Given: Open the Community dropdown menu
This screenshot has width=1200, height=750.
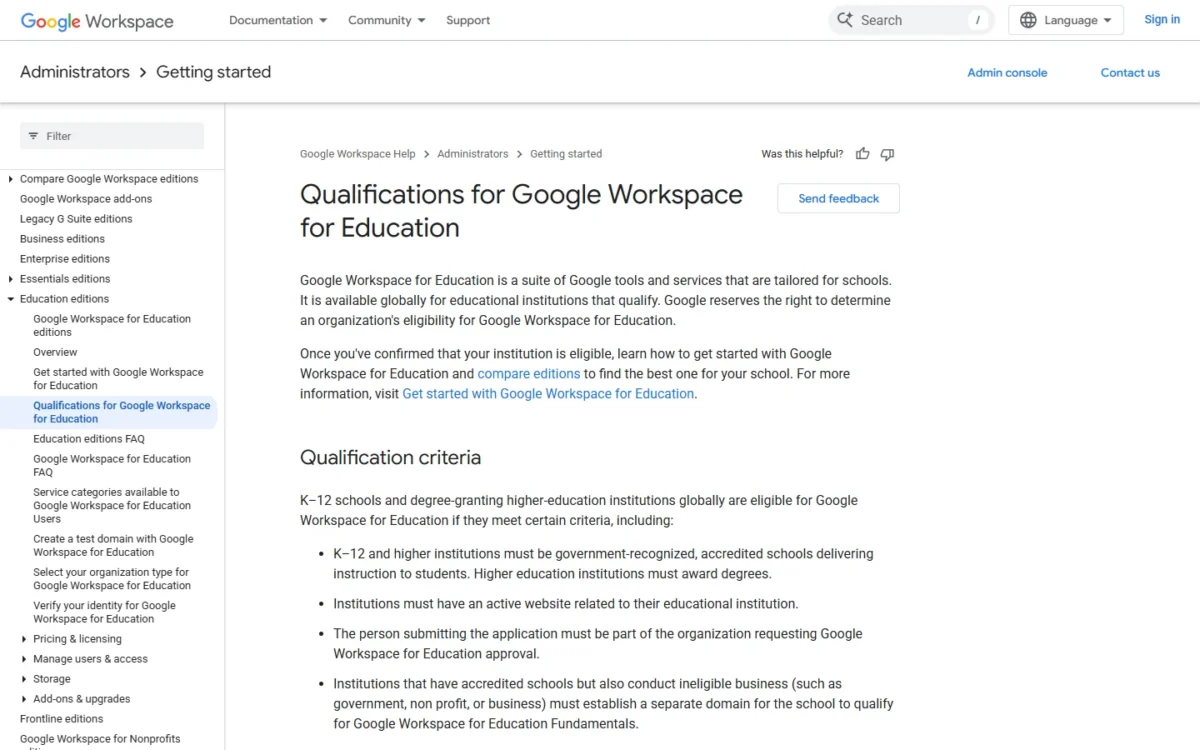Looking at the screenshot, I should coord(386,20).
